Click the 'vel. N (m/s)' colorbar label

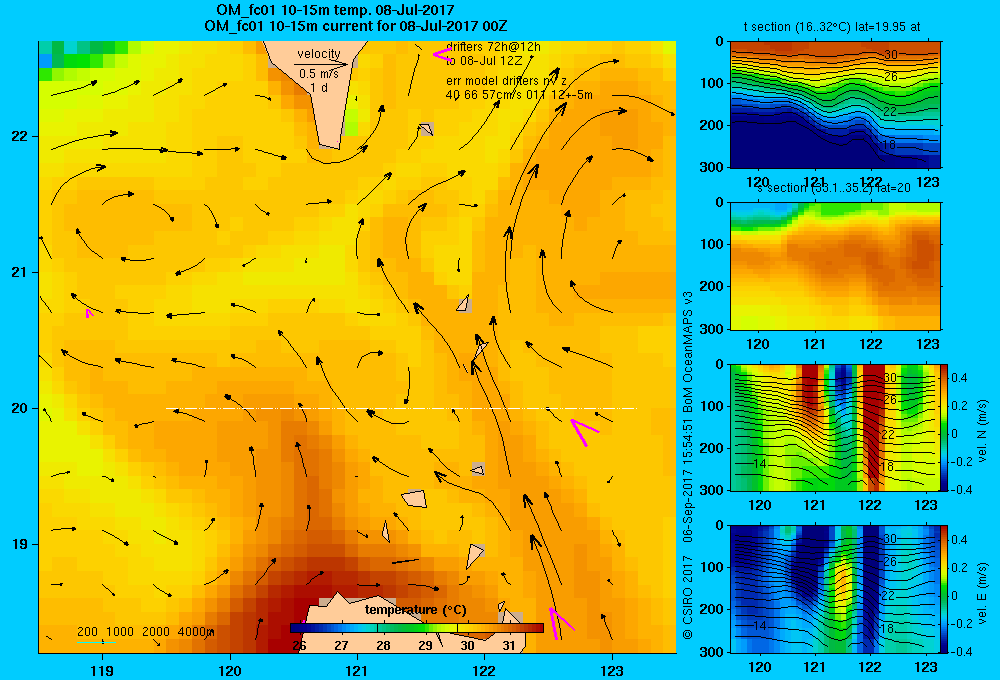click(x=982, y=431)
